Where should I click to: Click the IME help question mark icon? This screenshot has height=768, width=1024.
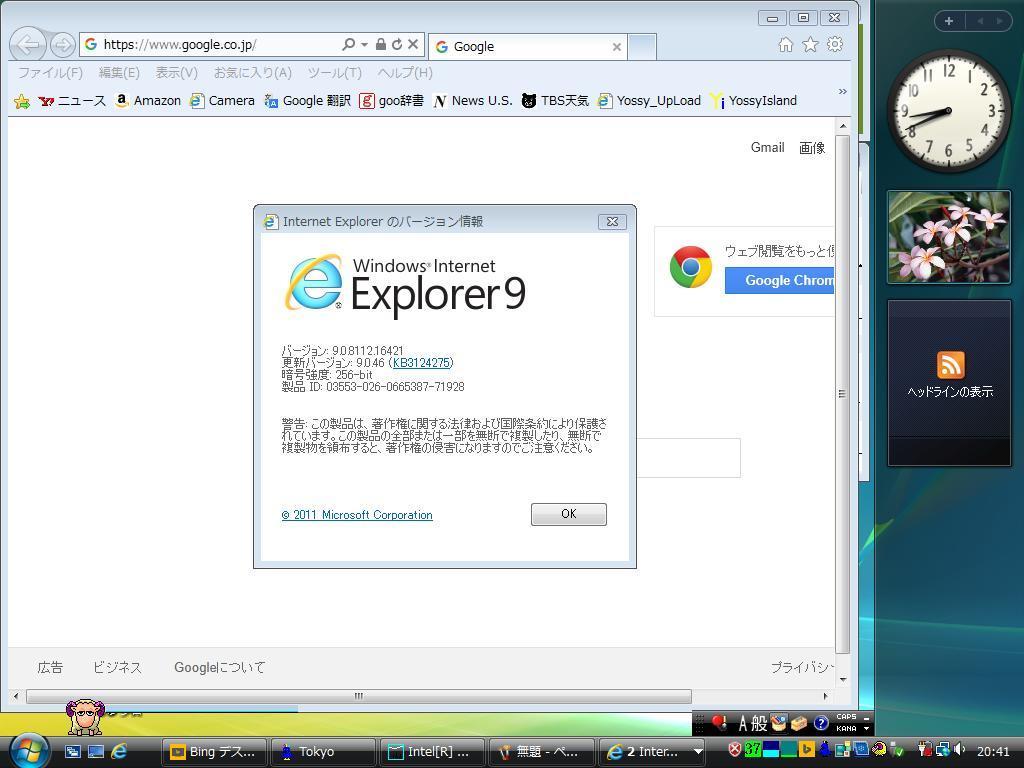(821, 723)
